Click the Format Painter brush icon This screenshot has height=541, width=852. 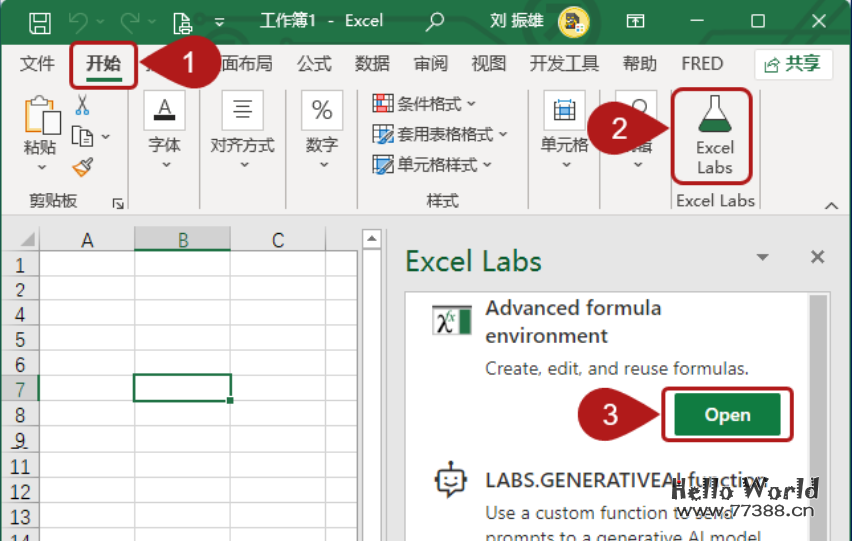[83, 167]
